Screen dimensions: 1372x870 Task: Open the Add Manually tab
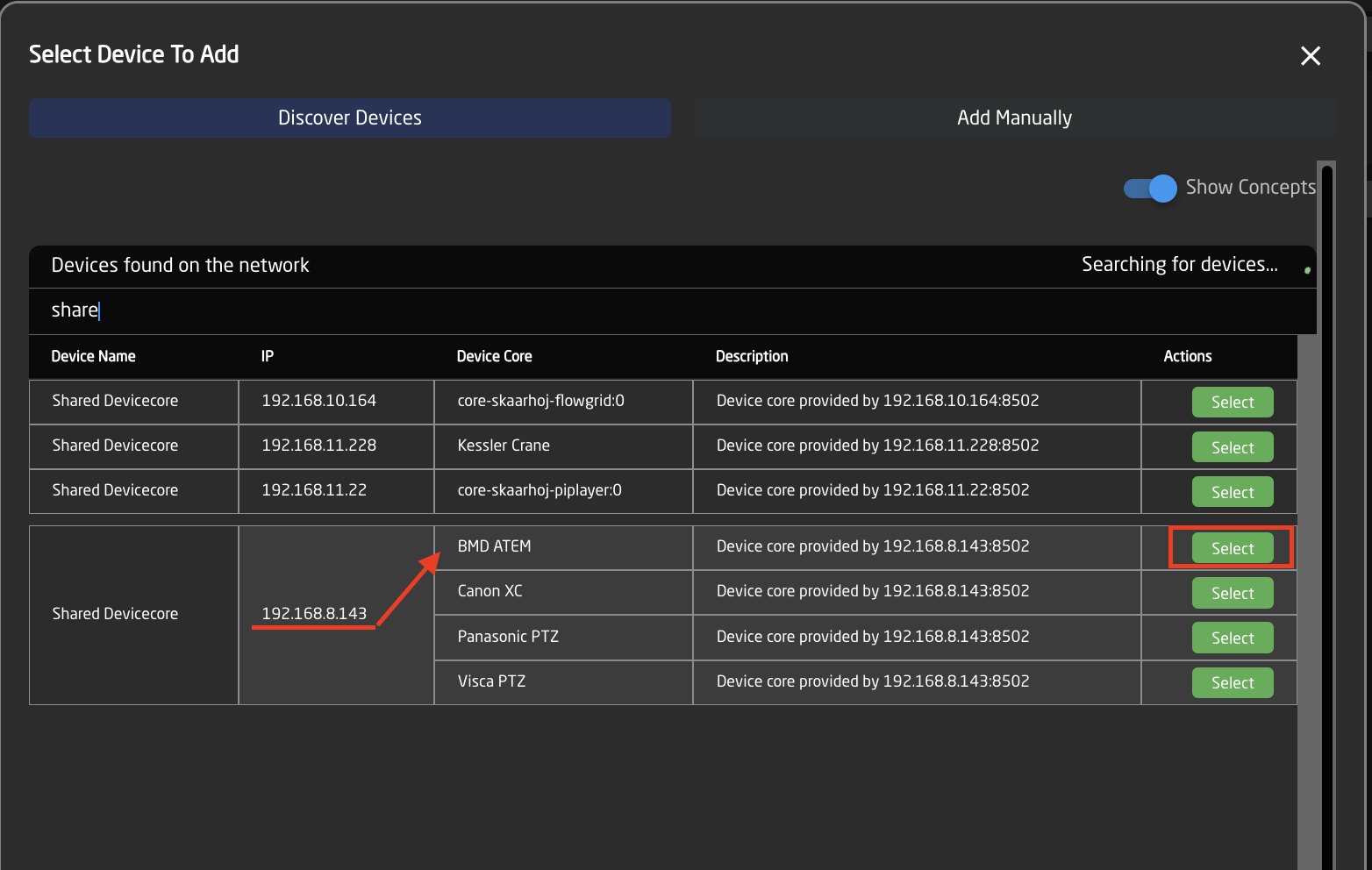(1013, 118)
